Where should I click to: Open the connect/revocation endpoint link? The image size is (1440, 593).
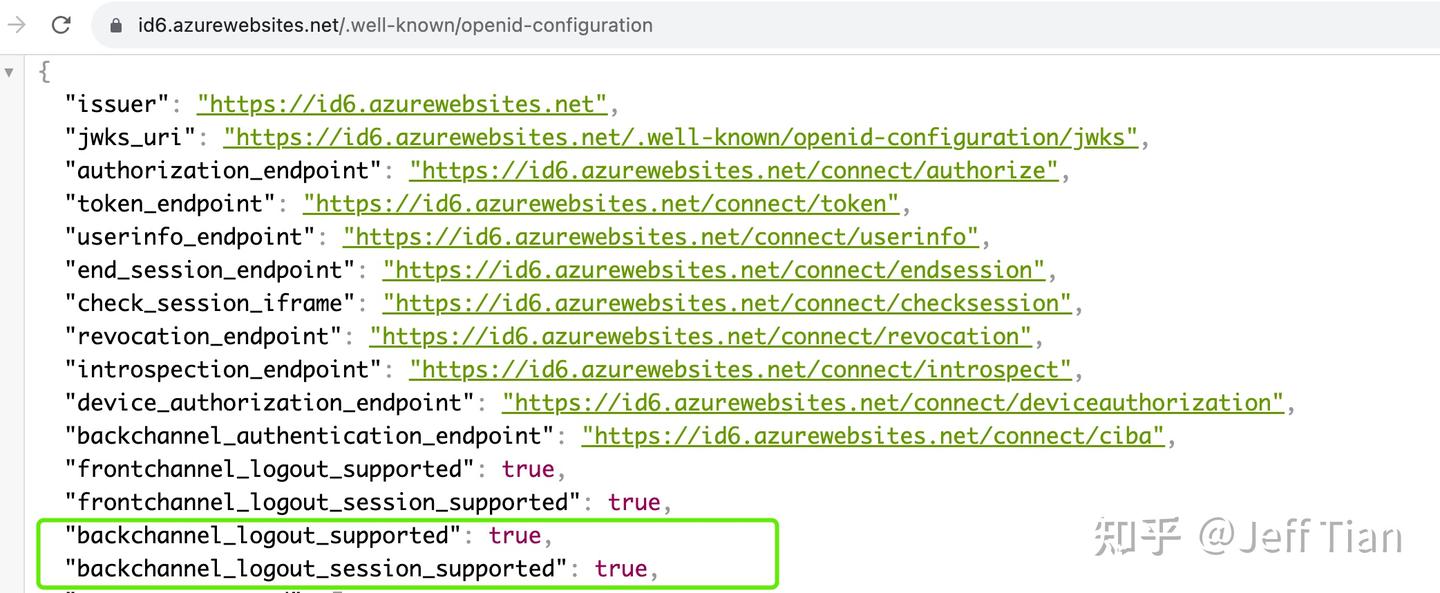point(700,336)
